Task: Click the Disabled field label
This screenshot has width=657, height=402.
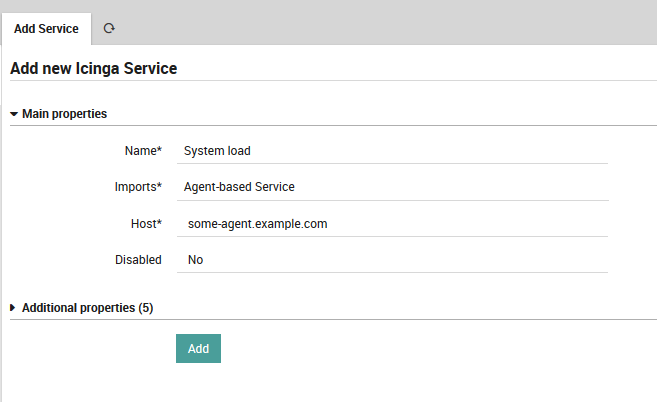Action: pyautogui.click(x=138, y=260)
